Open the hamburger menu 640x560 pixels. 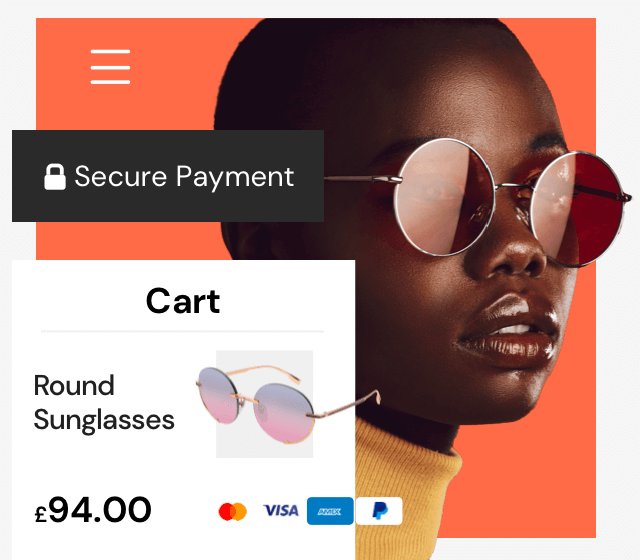coord(110,67)
